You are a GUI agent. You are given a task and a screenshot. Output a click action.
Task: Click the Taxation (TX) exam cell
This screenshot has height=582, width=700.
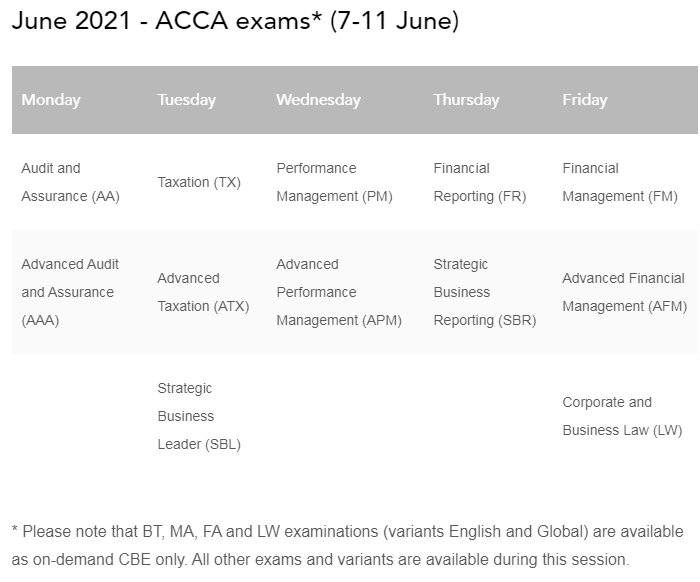pyautogui.click(x=199, y=182)
